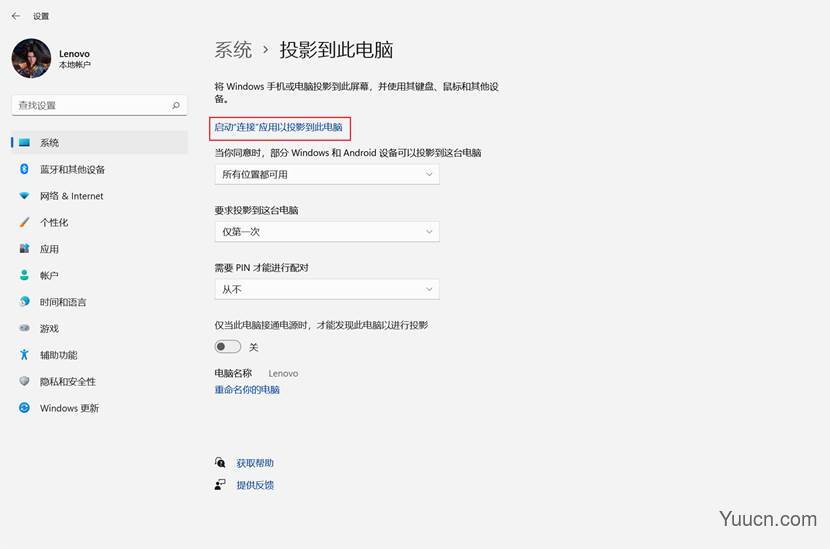Click 系统 breadcrumb in page title
This screenshot has height=549, width=830.
point(233,50)
